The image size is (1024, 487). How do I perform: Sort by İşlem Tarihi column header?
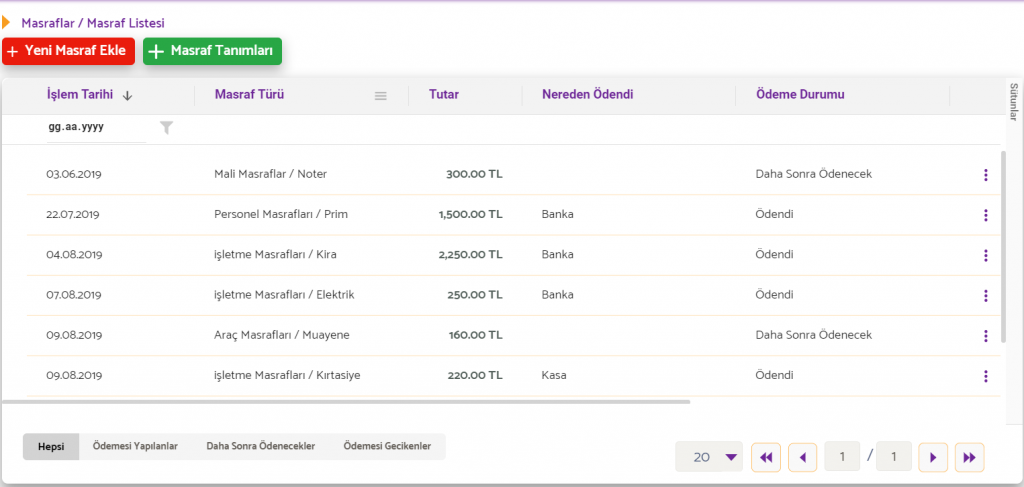(x=80, y=95)
